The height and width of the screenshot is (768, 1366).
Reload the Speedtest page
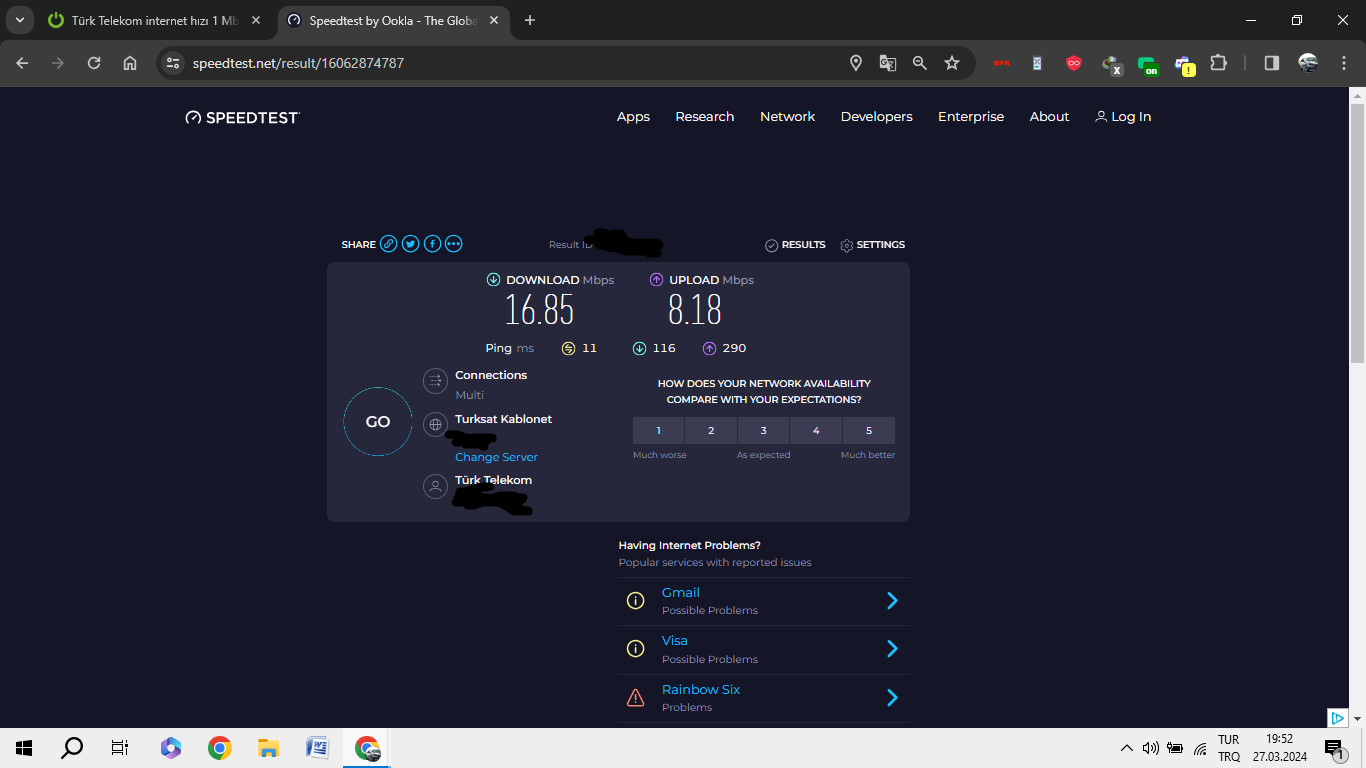click(x=94, y=63)
